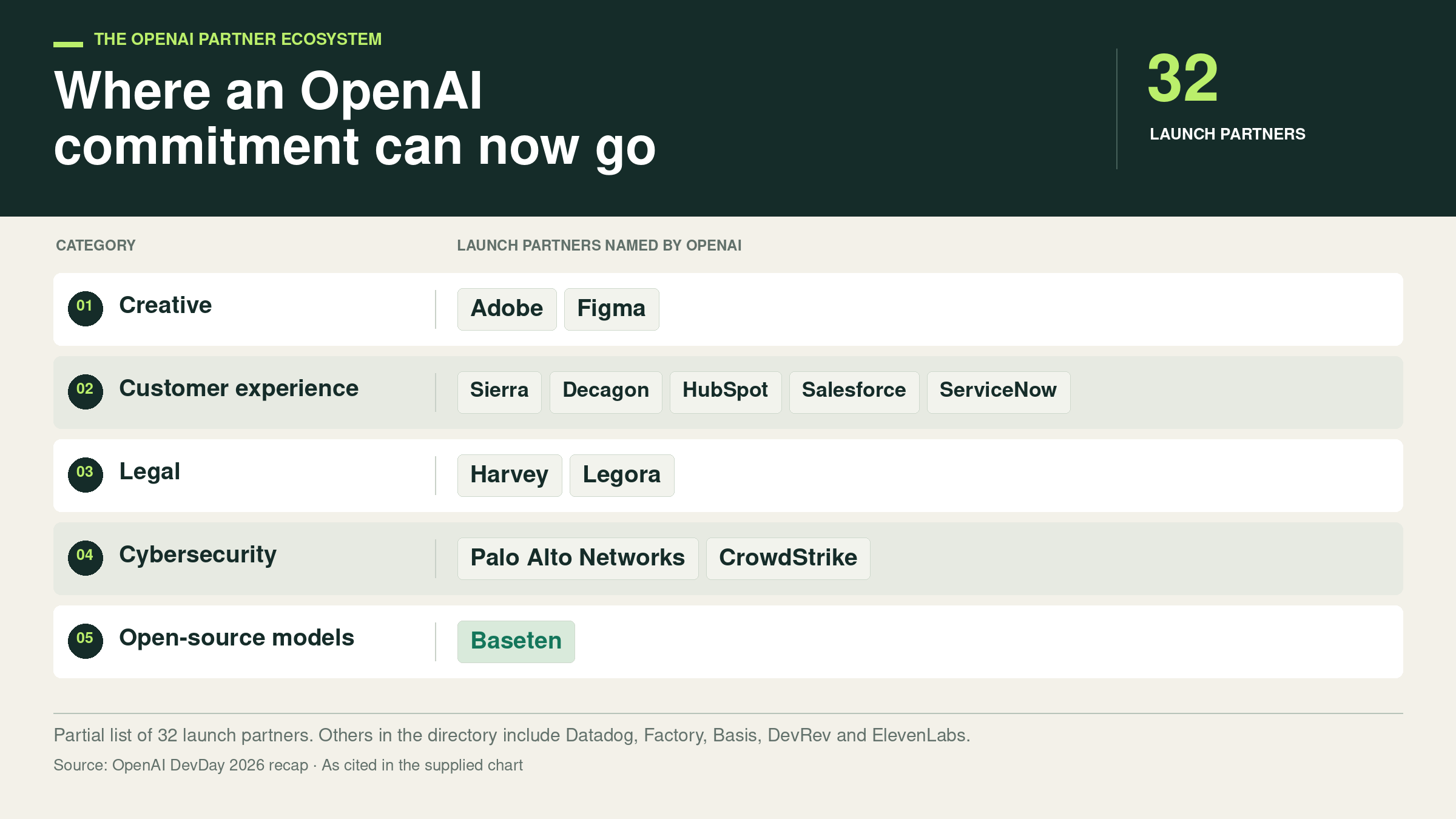Click the 04 badge beside Cybersecurity
The width and height of the screenshot is (1456, 819).
[85, 558]
